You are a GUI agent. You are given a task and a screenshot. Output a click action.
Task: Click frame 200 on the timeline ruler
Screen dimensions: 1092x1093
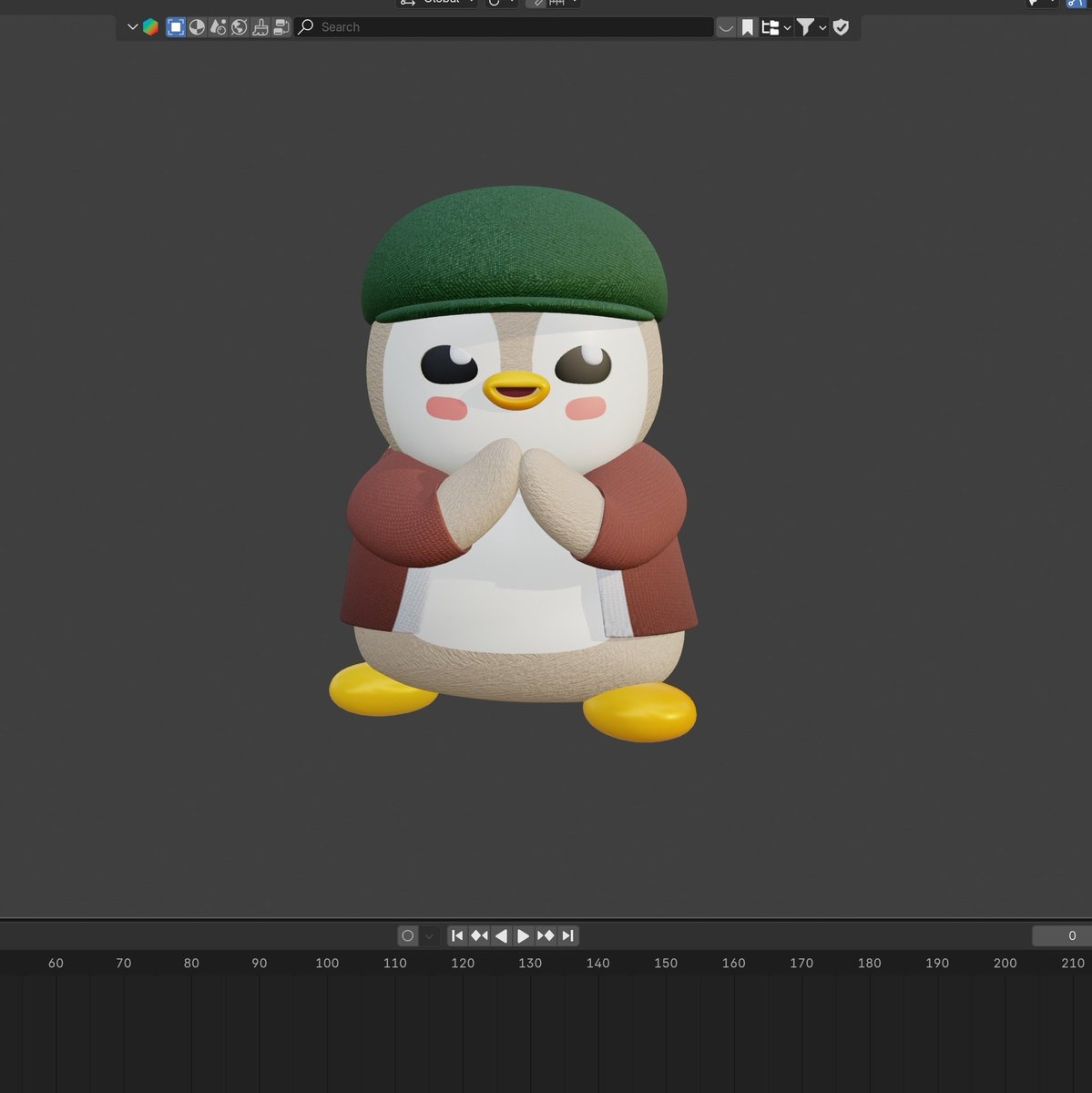pyautogui.click(x=1005, y=963)
